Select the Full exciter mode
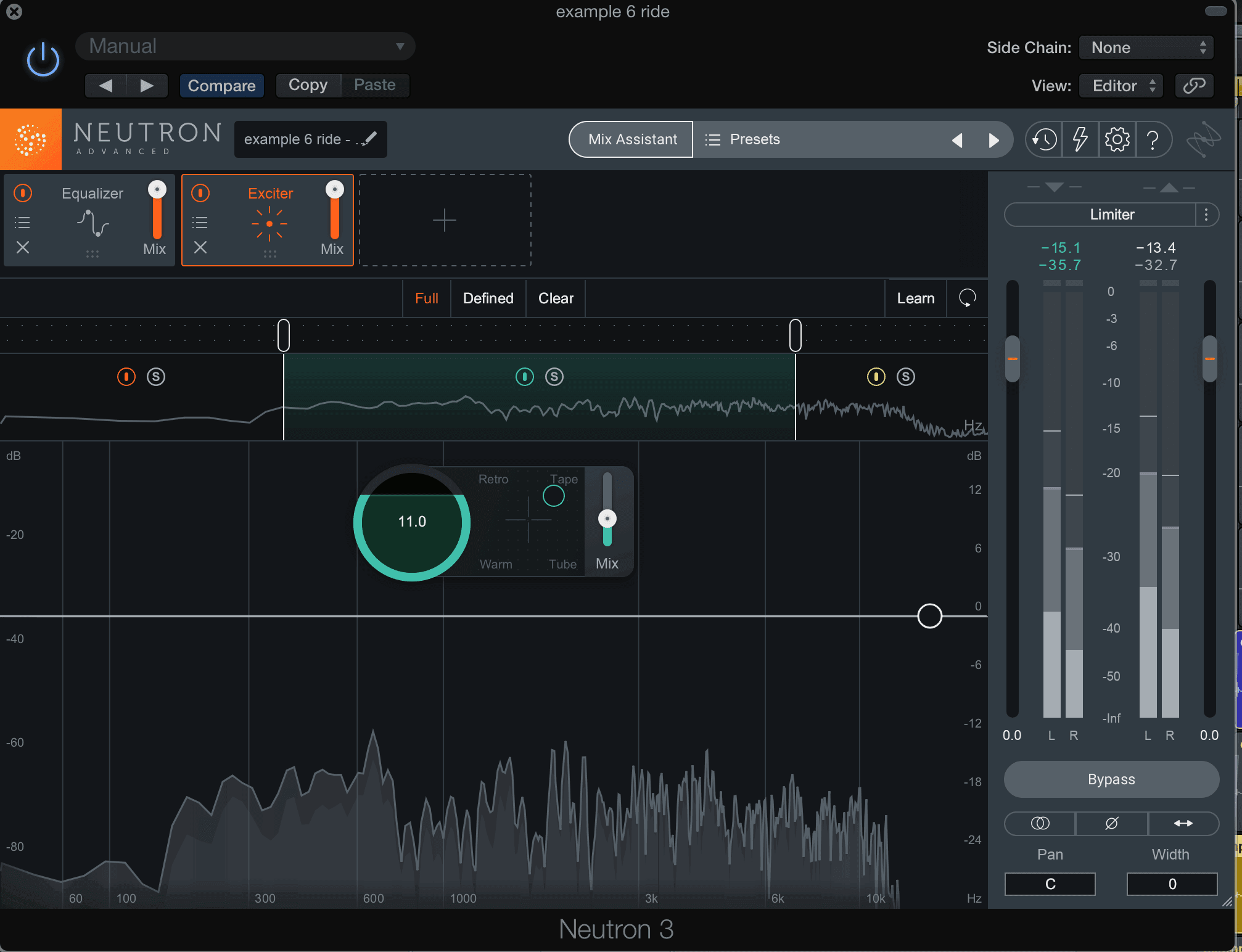Image resolution: width=1242 pixels, height=952 pixels. pyautogui.click(x=426, y=298)
